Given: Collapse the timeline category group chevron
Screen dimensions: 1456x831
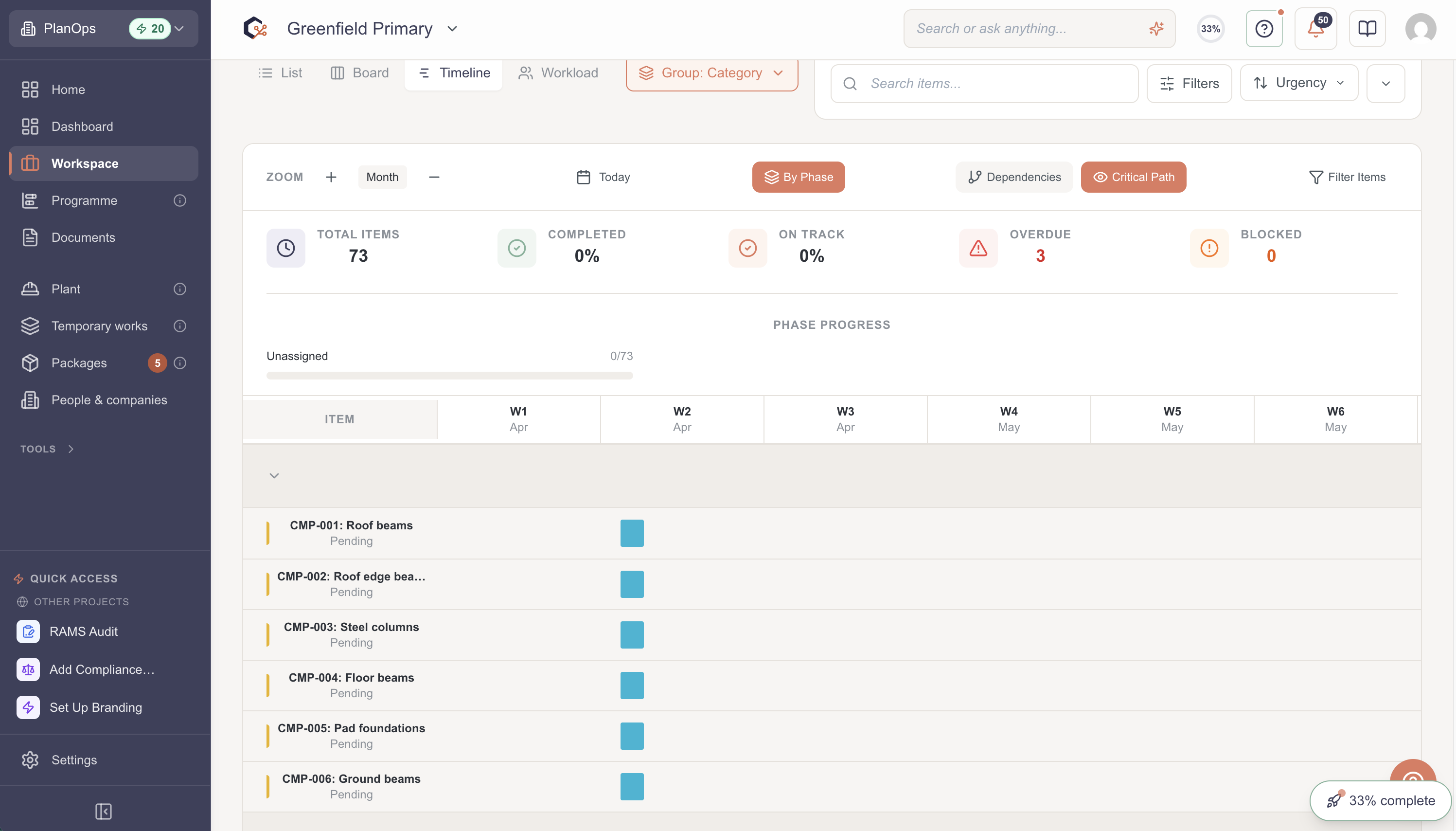Looking at the screenshot, I should (x=274, y=475).
